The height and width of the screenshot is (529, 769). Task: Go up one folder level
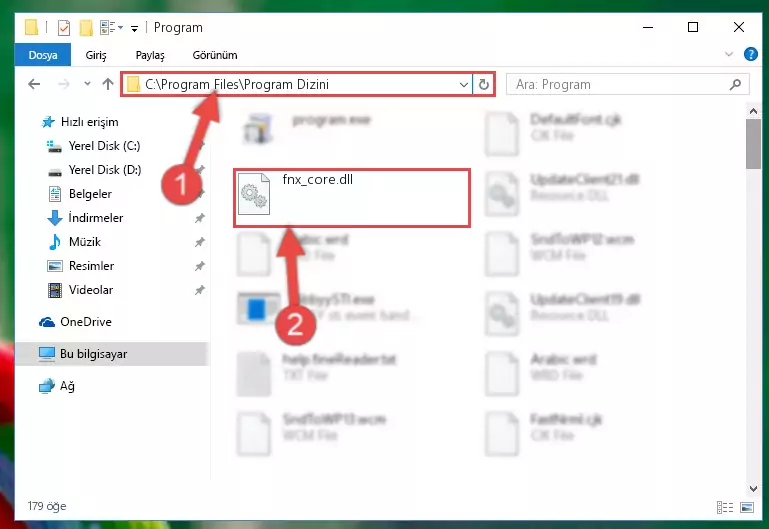tap(108, 84)
